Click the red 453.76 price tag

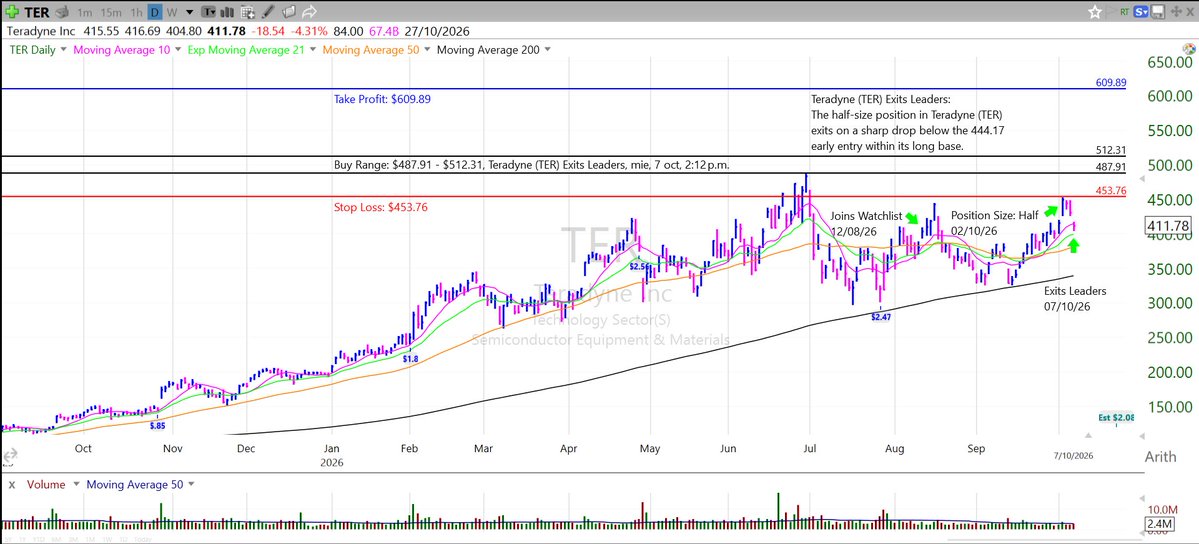tap(1110, 191)
